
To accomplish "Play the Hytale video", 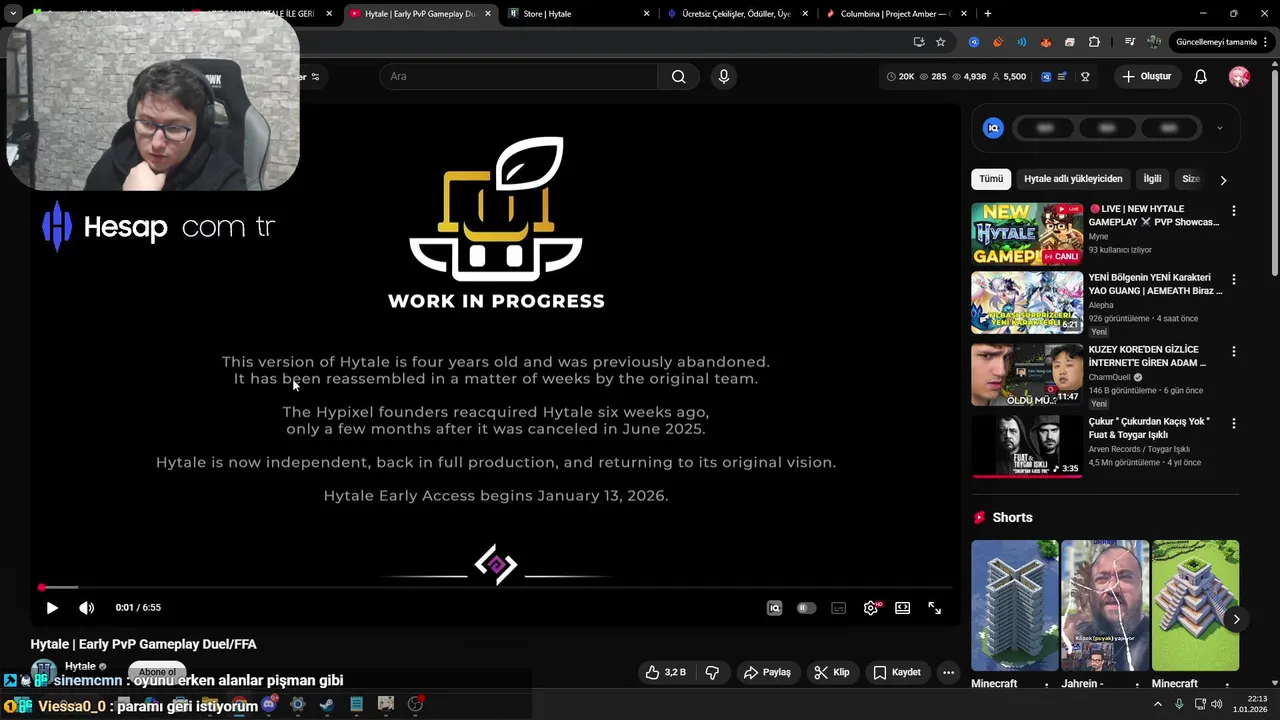I will pyautogui.click(x=52, y=607).
